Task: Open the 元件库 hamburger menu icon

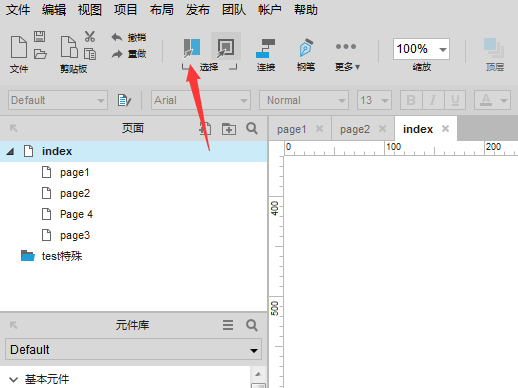Action: (228, 325)
